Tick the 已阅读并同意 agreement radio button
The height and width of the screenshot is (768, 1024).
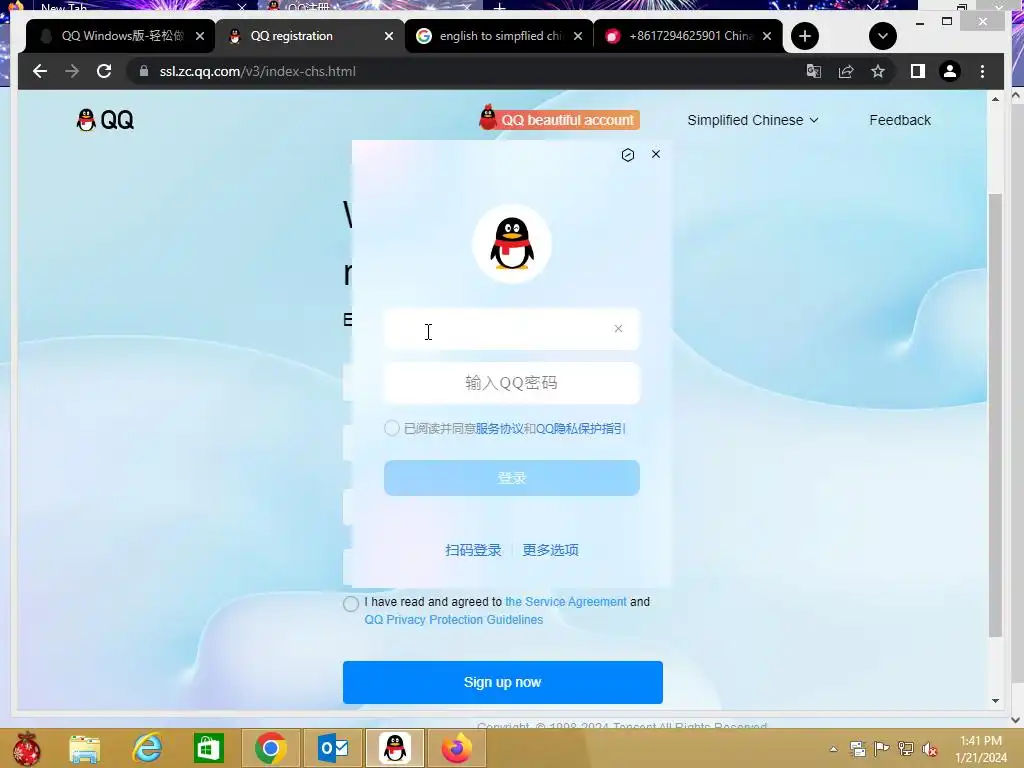pos(392,428)
